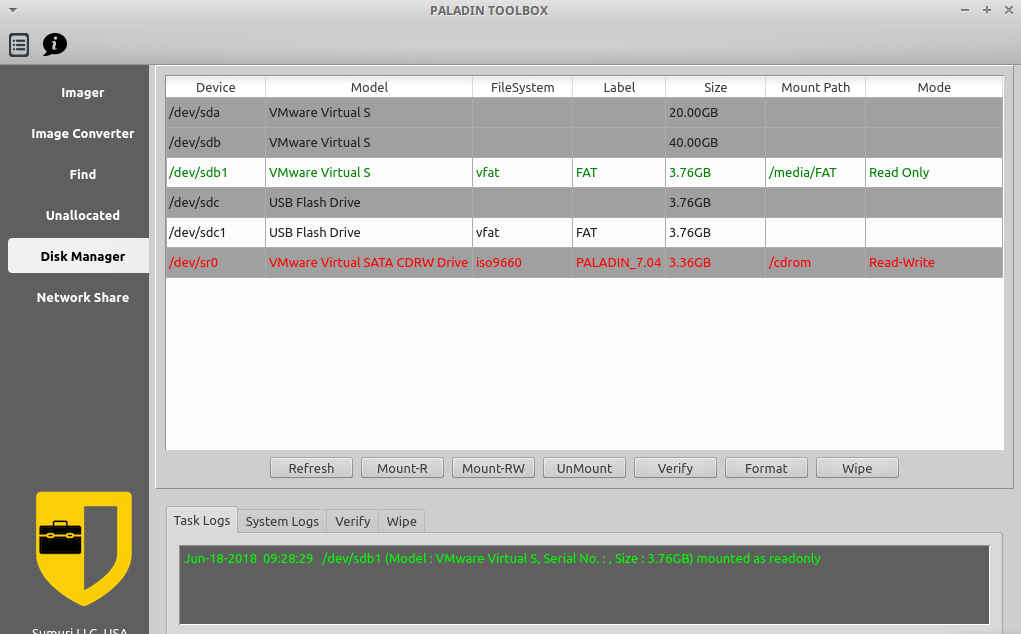Sort by the Model column header
Screen dimensions: 1021x634
369,87
